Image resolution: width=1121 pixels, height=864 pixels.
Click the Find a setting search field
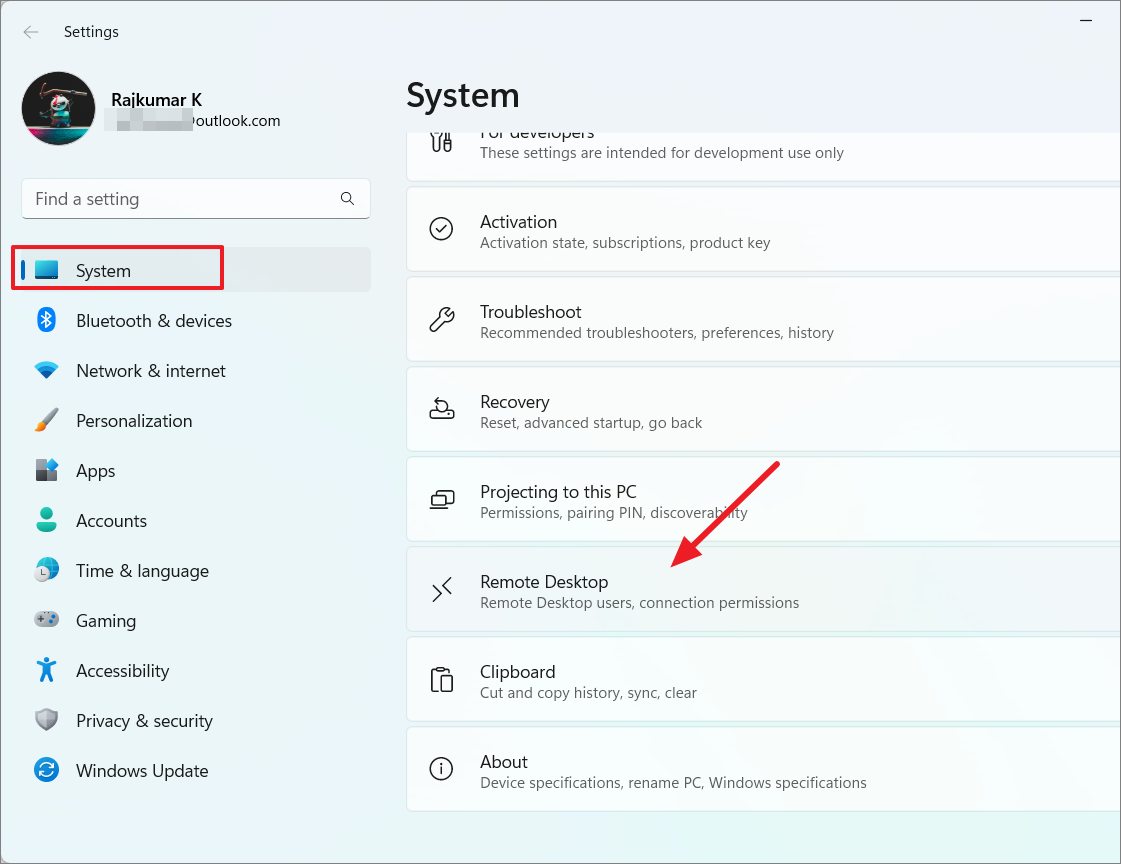[x=196, y=199]
